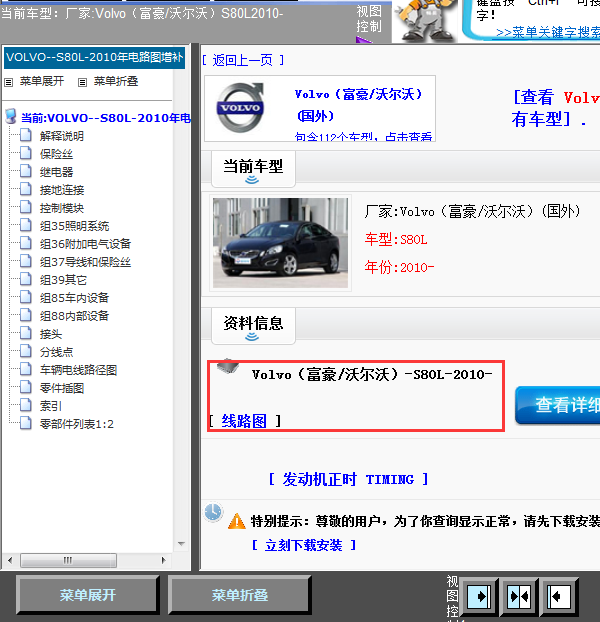Click the black S80L car photo

pyautogui.click(x=280, y=243)
